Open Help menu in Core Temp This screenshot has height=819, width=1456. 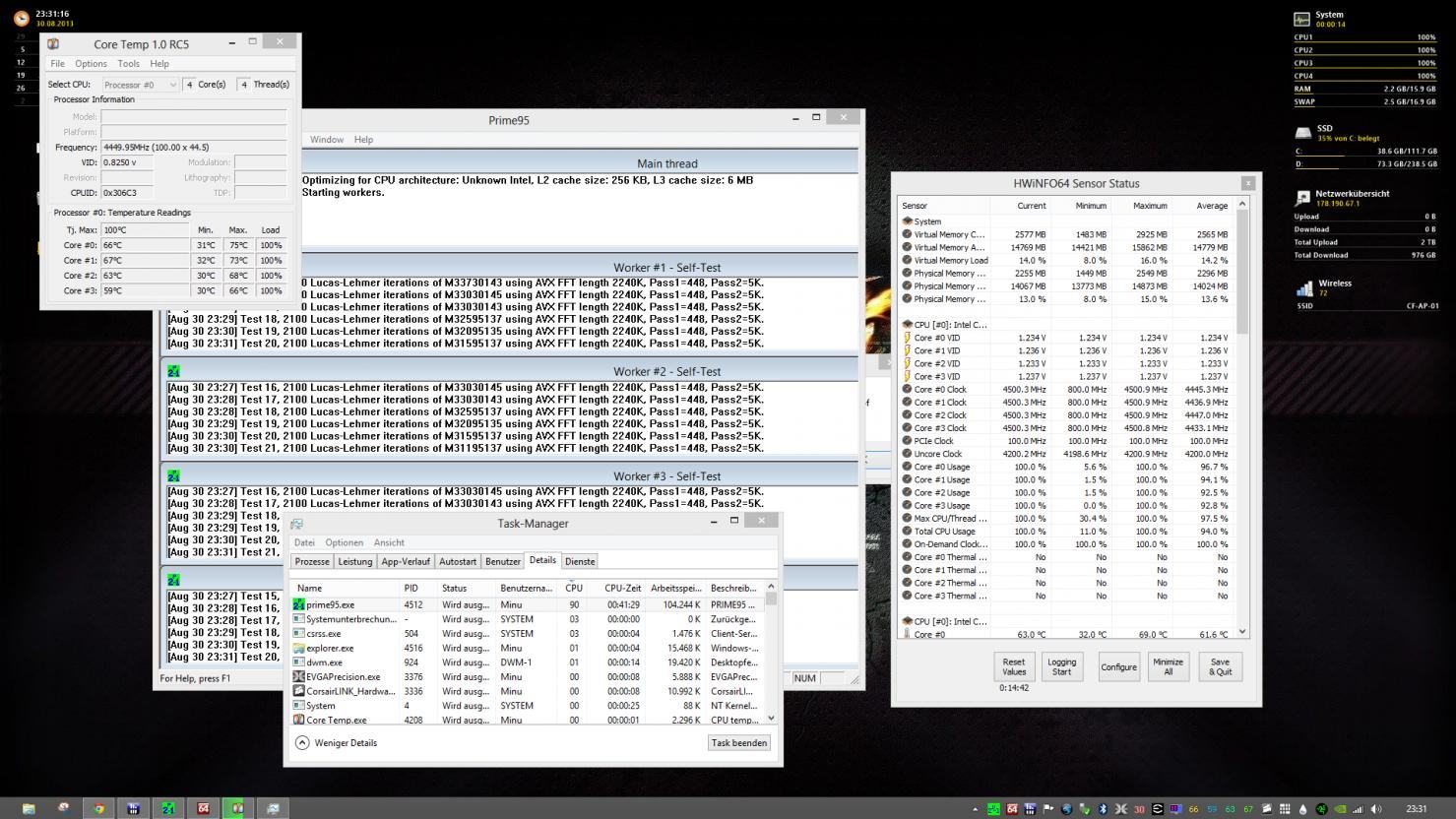[158, 63]
